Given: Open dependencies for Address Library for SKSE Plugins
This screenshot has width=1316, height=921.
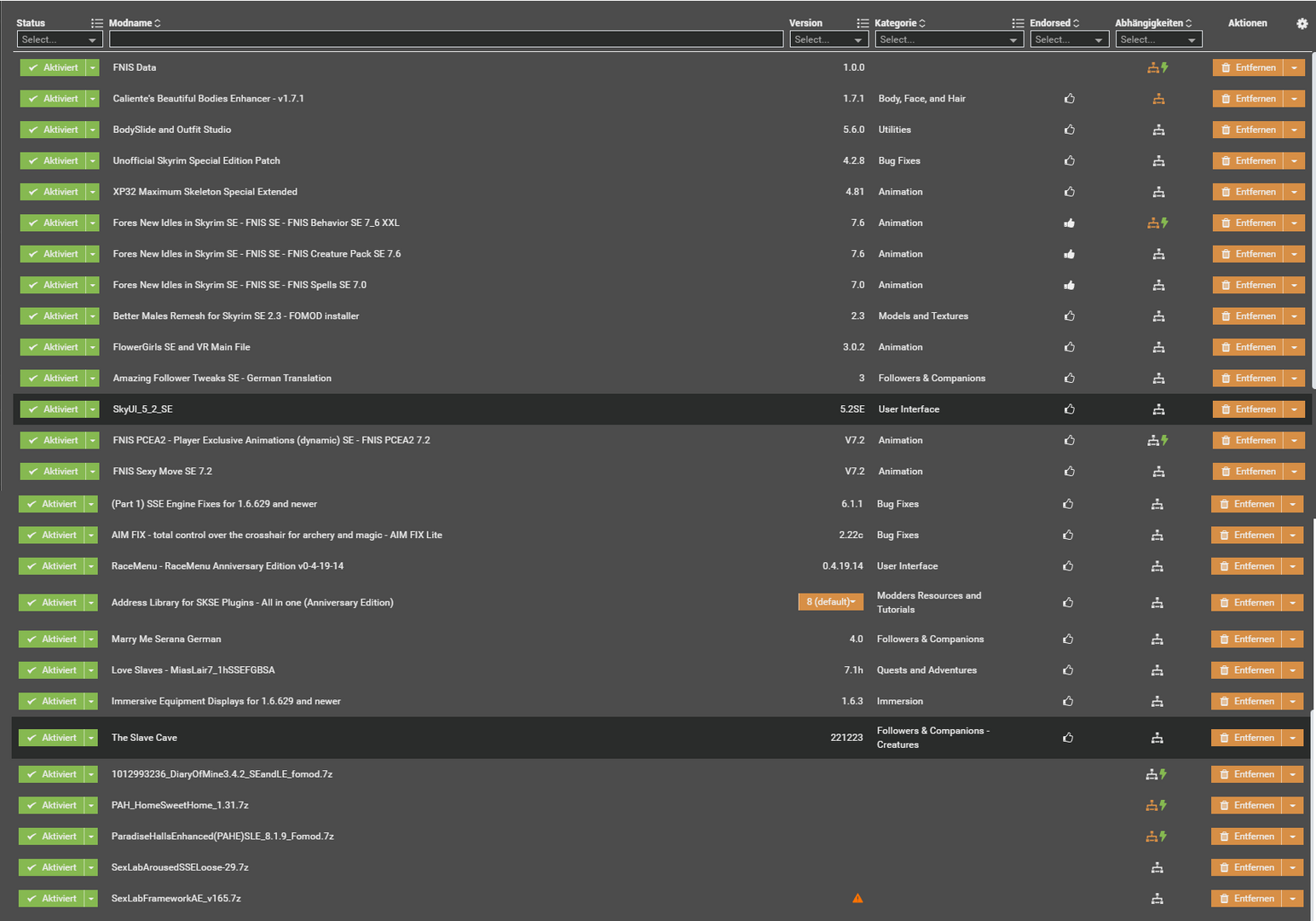Looking at the screenshot, I should [1157, 603].
